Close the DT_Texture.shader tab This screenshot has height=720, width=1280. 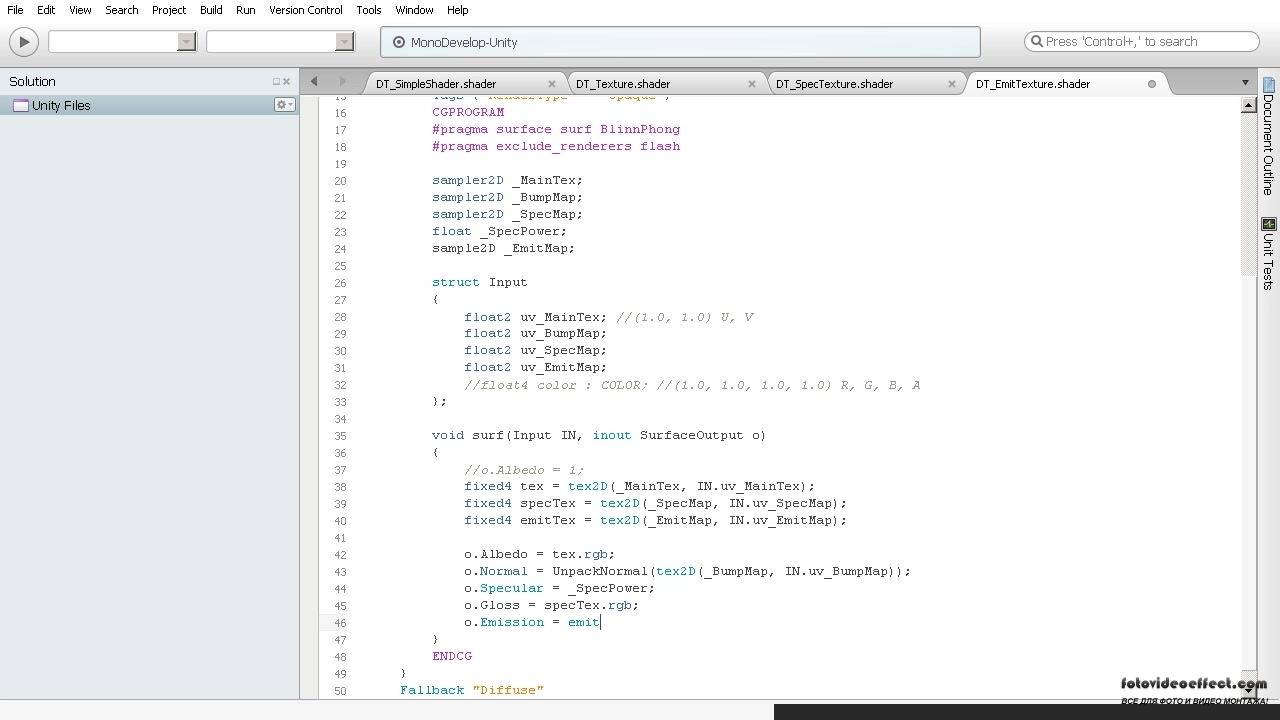(752, 84)
